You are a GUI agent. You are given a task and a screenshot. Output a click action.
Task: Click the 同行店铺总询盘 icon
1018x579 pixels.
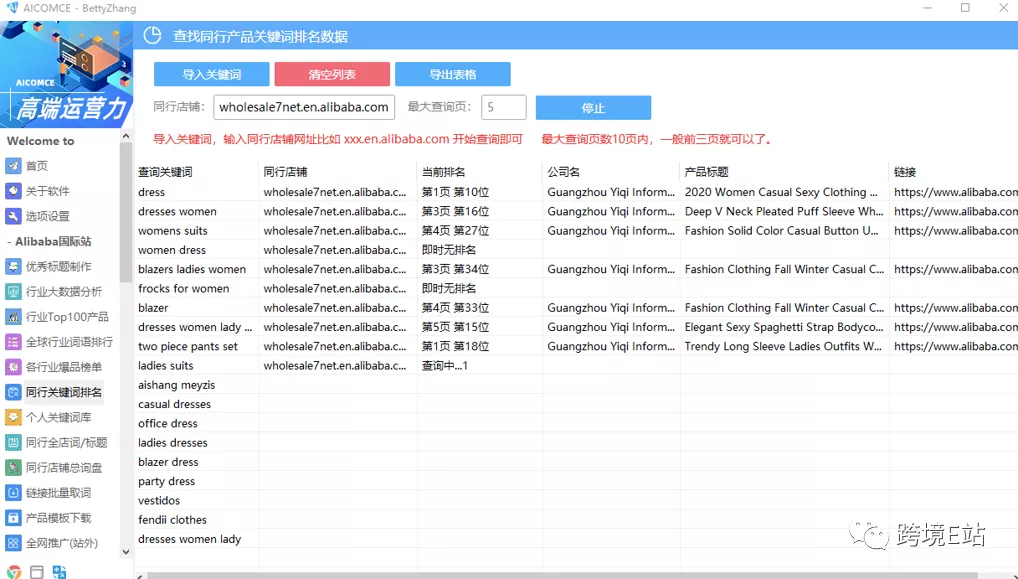(13, 467)
